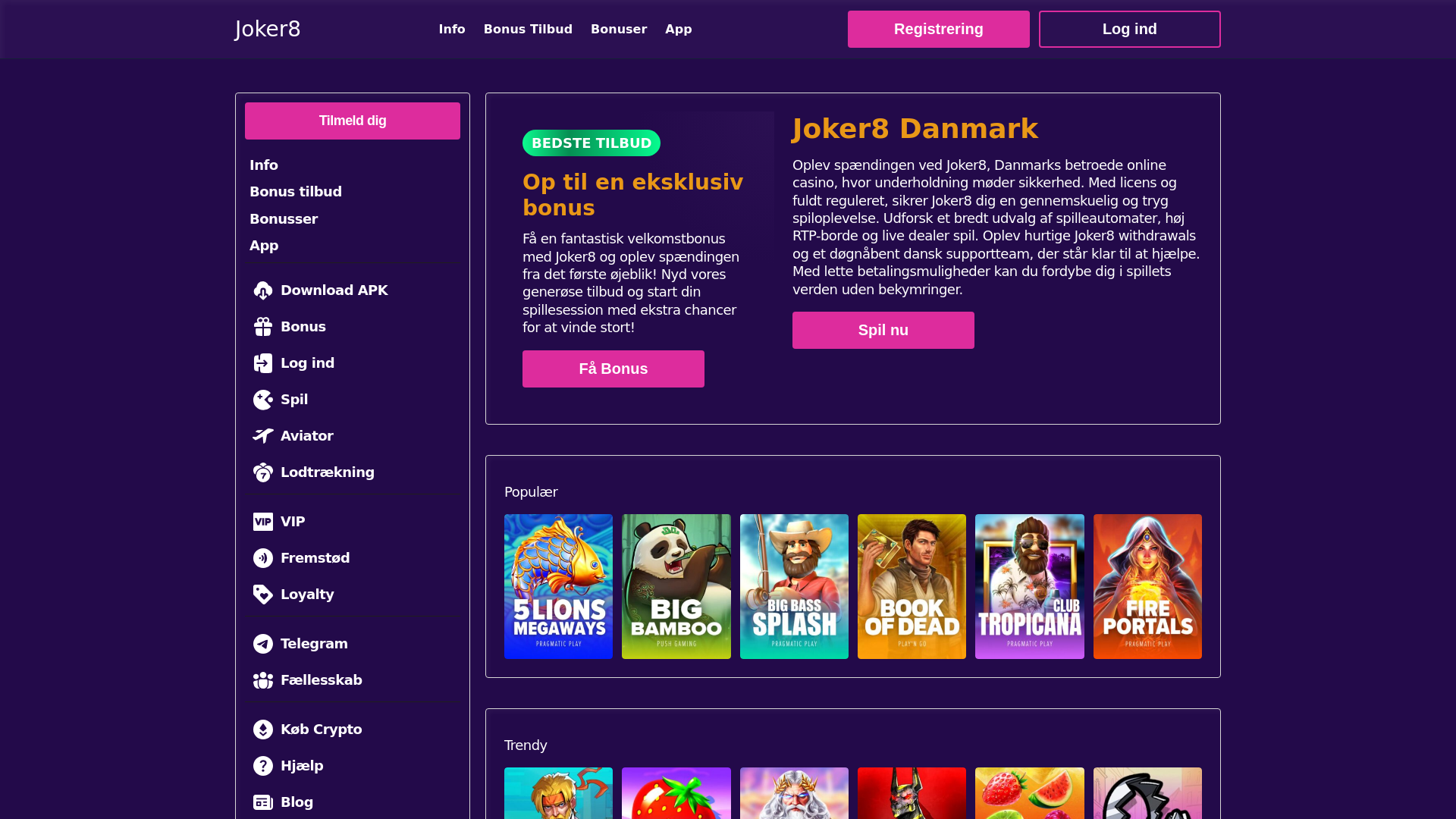Open Bonus Tilbud in top navigation

tap(528, 29)
